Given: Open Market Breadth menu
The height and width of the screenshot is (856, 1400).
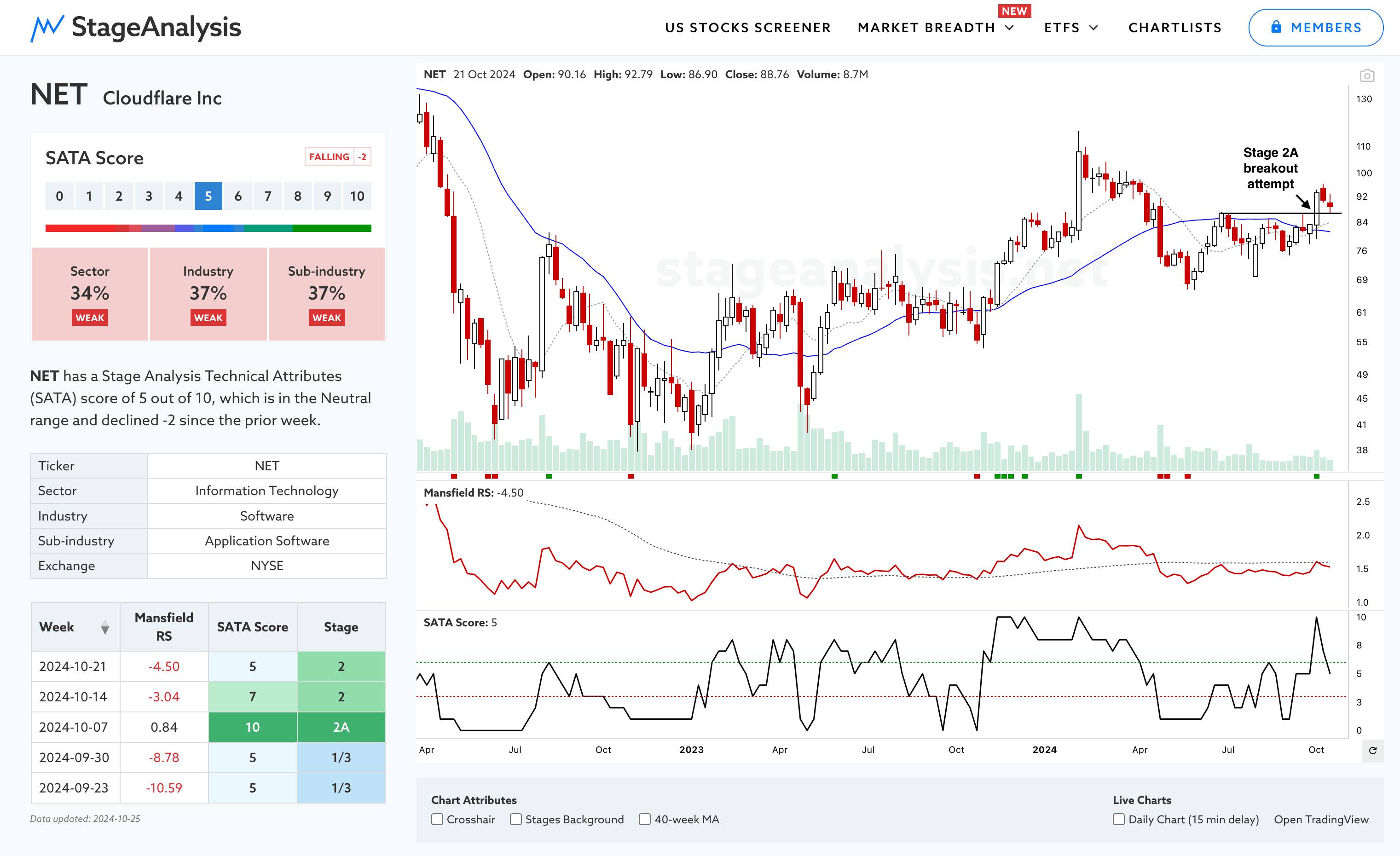Looking at the screenshot, I should [926, 28].
